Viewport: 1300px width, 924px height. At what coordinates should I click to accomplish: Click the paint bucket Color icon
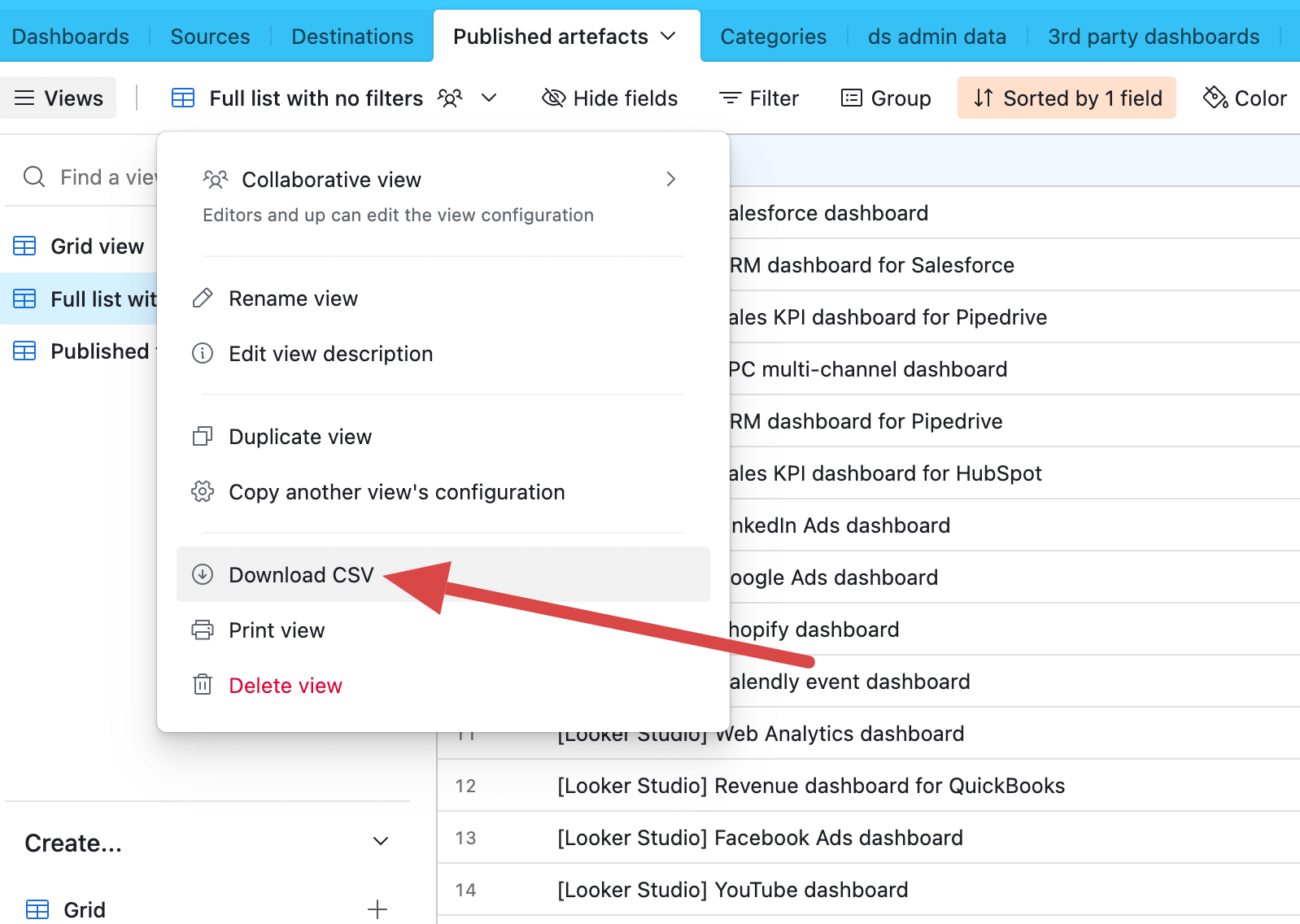coord(1215,98)
